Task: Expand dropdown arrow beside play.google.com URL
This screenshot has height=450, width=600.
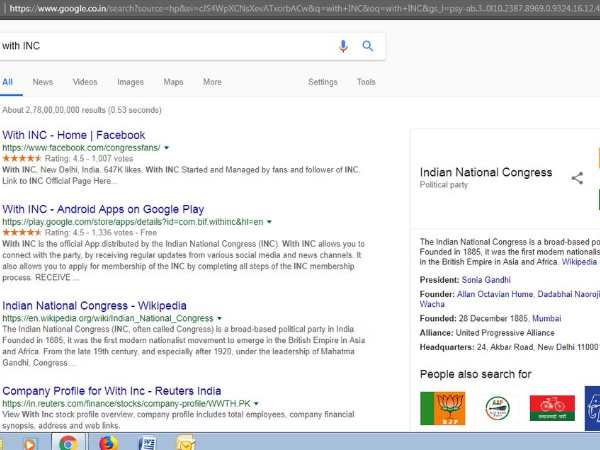Action: click(x=269, y=222)
